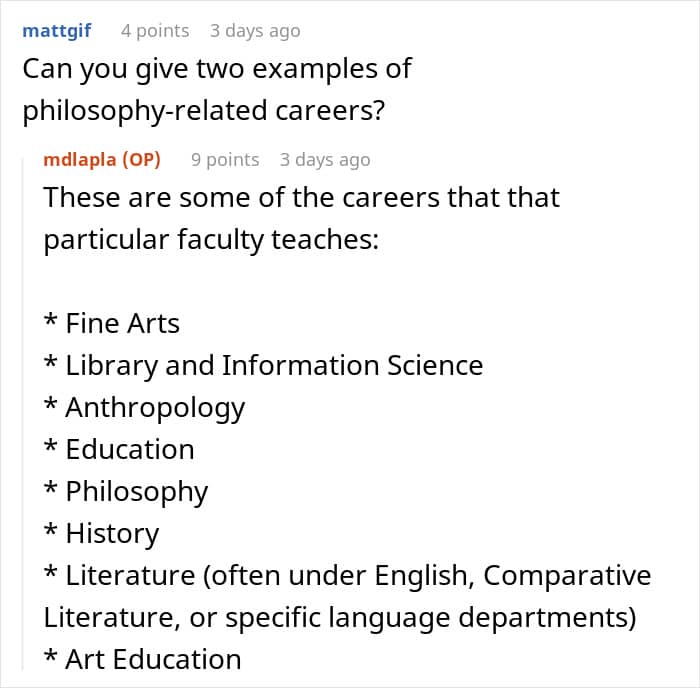The height and width of the screenshot is (688, 700).
Task: Click the '9 points' score on mdlapla's reply
Action: point(225,159)
